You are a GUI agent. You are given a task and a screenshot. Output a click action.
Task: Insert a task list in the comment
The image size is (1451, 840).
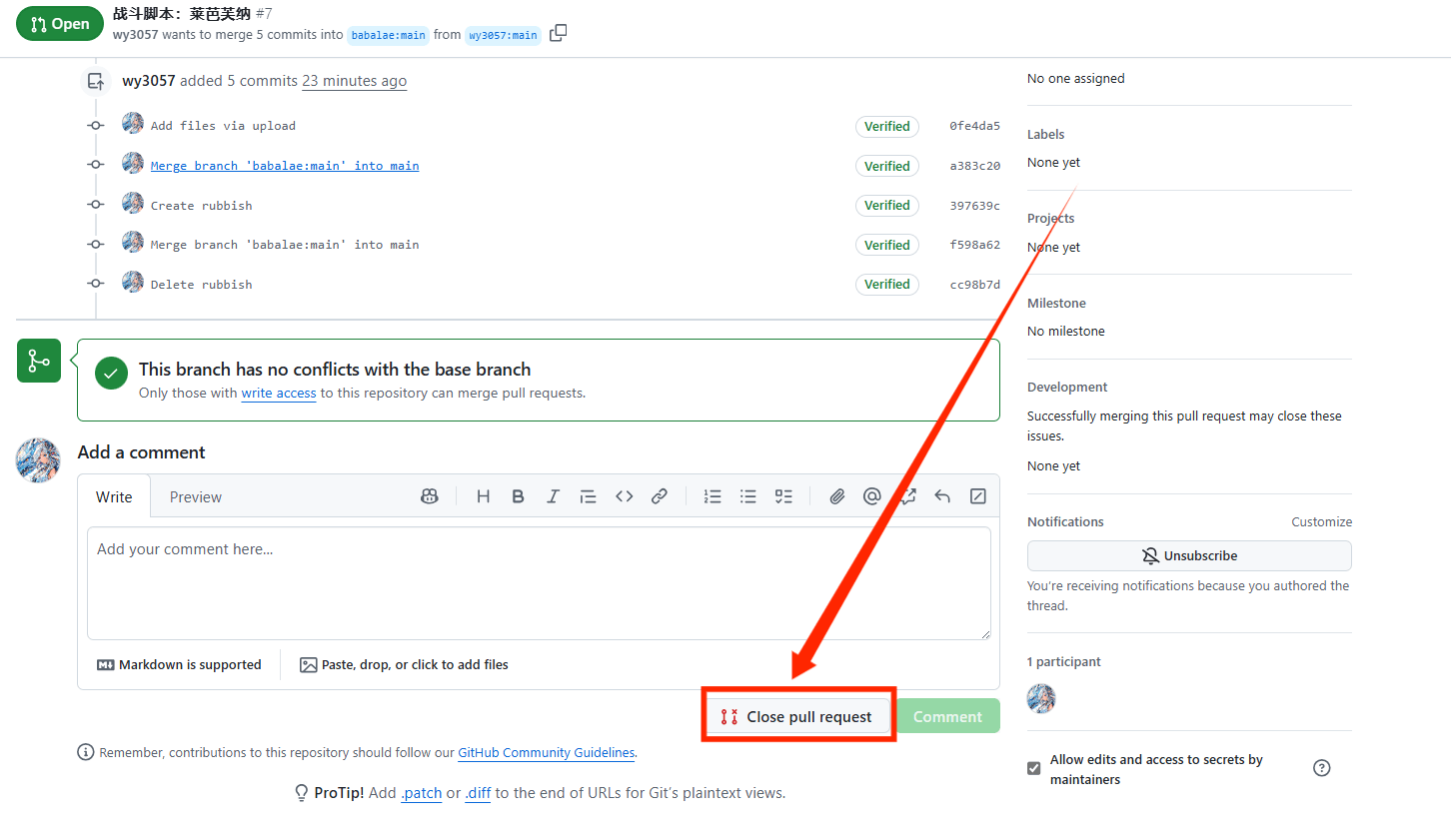[x=783, y=495]
